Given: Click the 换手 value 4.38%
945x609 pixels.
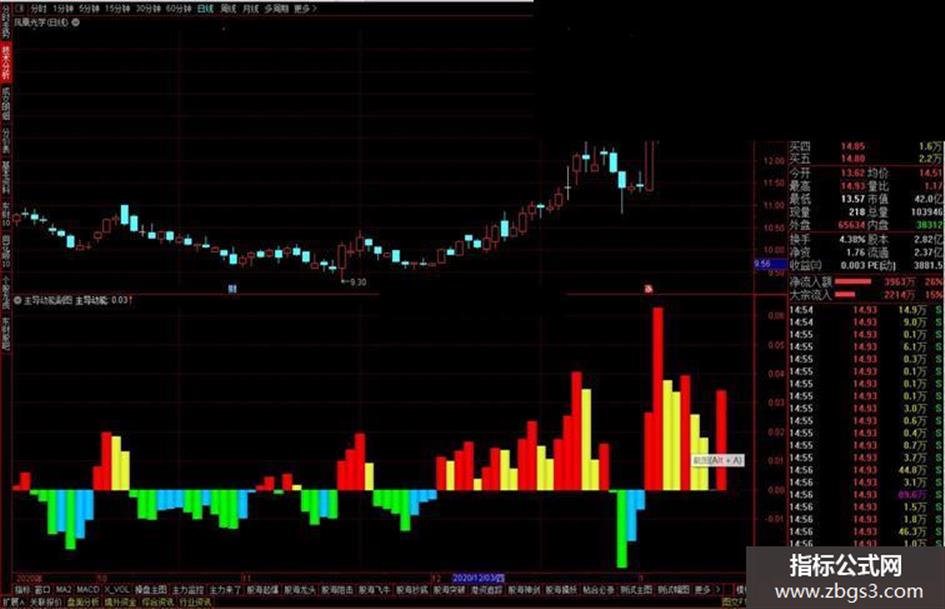Looking at the screenshot, I should point(852,239).
